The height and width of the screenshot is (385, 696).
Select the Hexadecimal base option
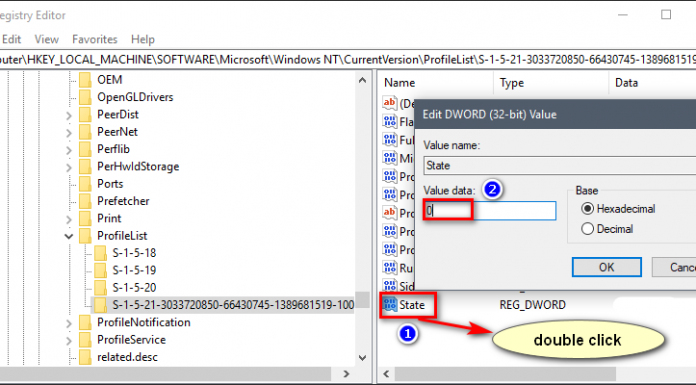click(617, 209)
